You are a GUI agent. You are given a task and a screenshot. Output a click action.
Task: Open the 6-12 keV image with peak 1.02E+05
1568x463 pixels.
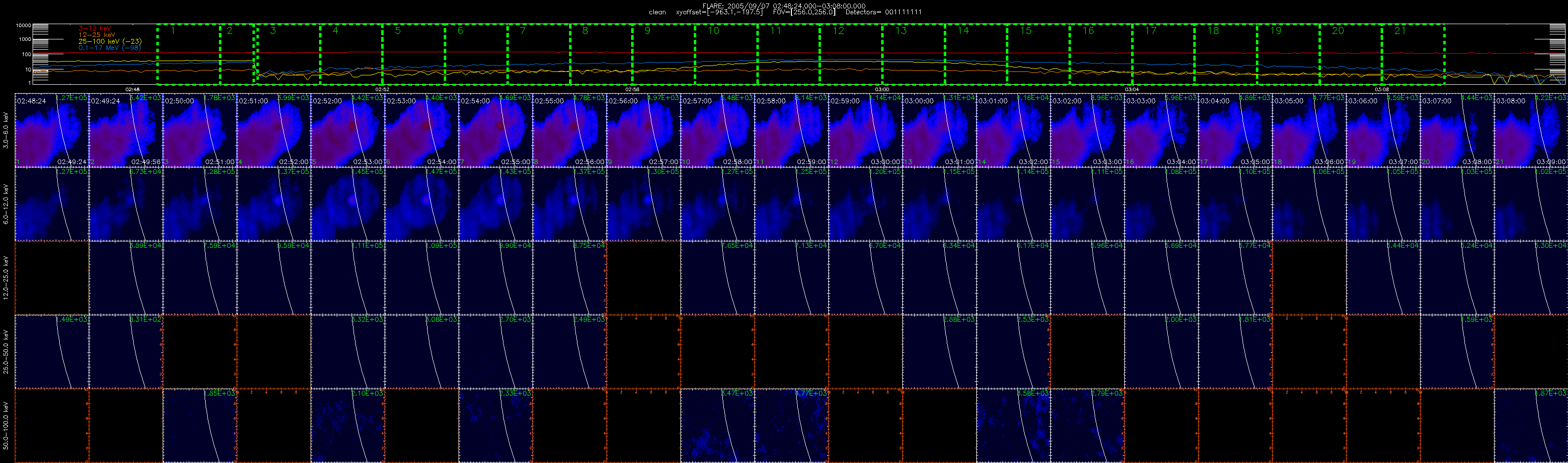[x=1531, y=204]
